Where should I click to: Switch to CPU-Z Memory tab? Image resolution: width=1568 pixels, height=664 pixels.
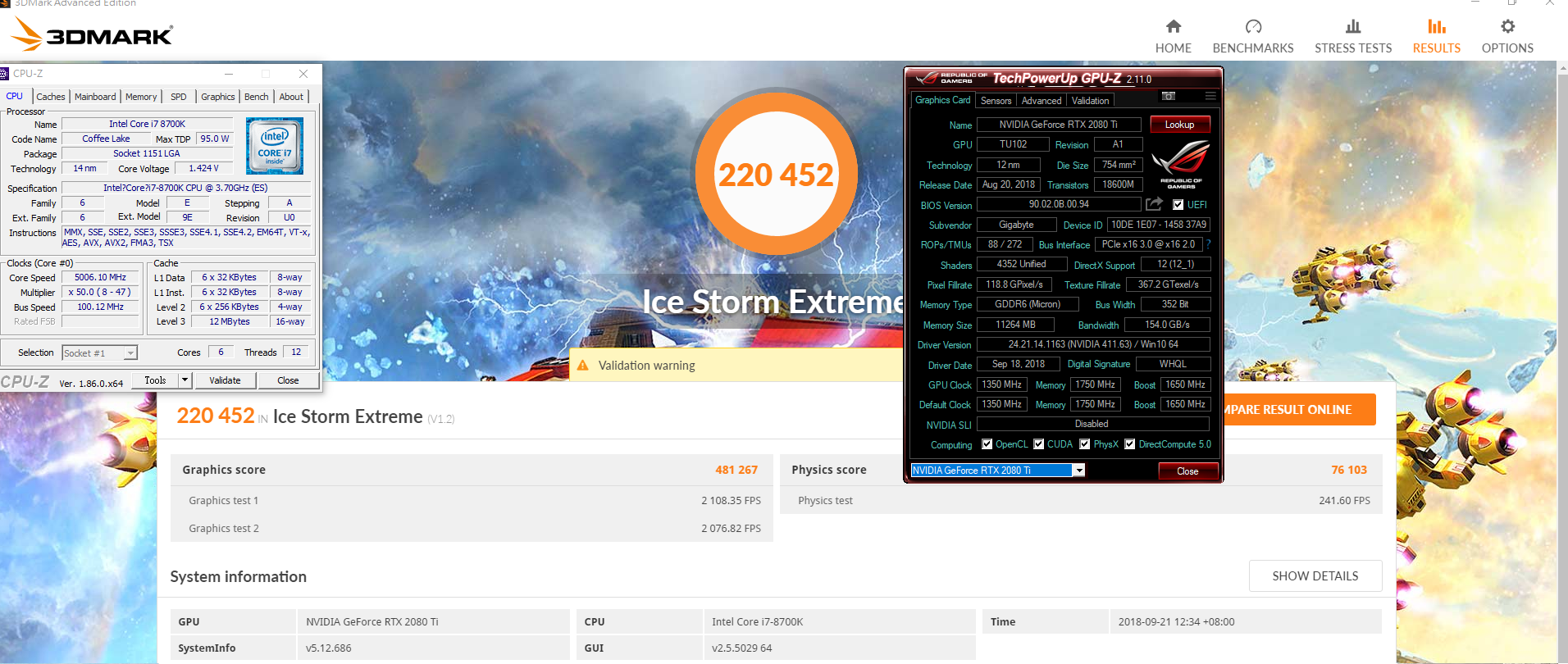(141, 97)
